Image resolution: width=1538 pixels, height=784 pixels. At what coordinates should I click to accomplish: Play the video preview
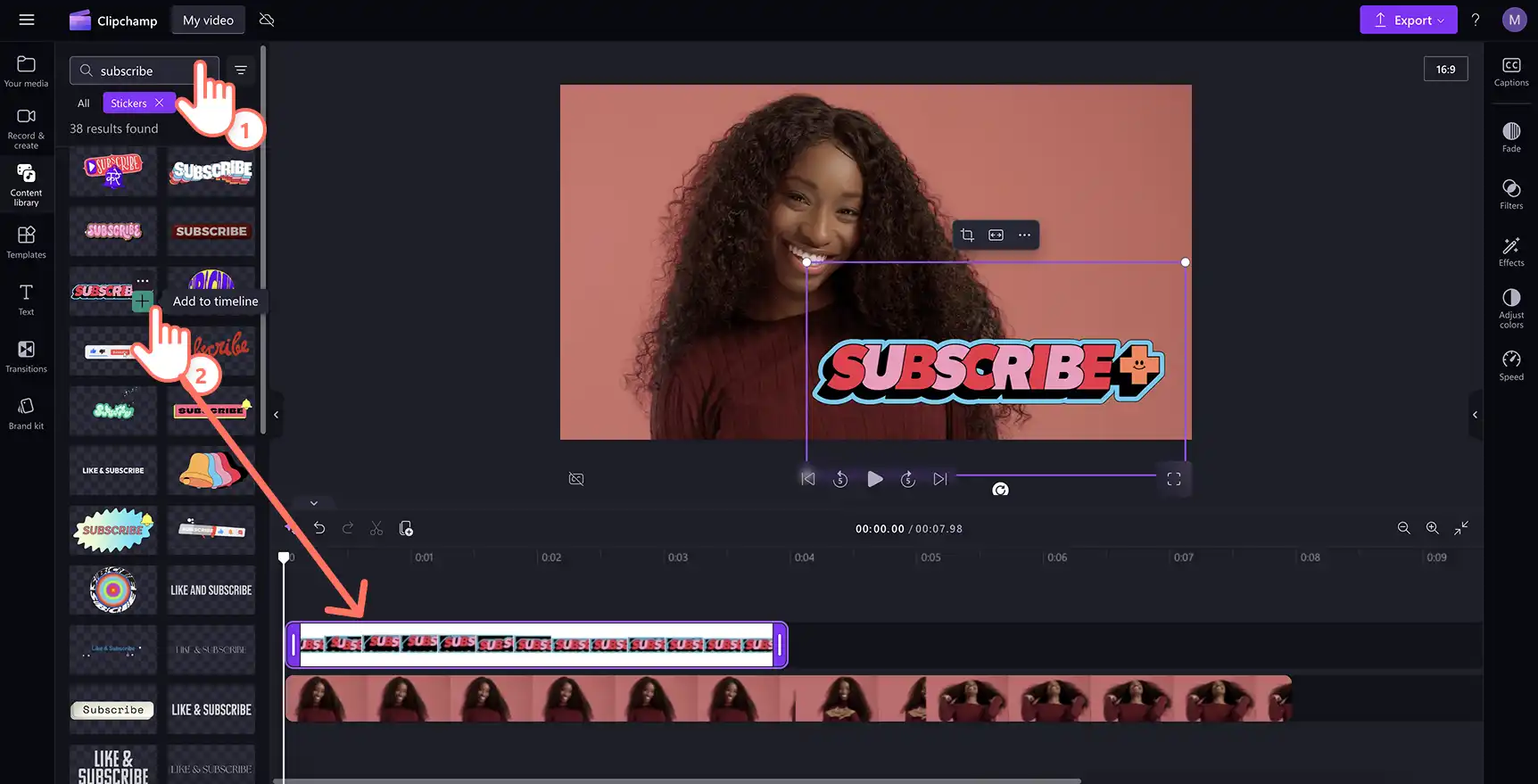875,479
